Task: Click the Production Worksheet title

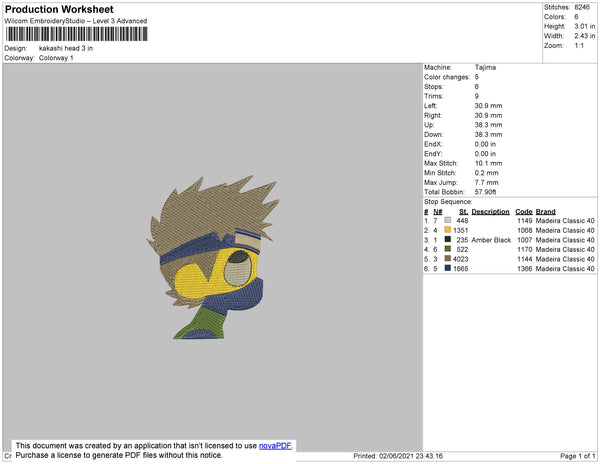Action: (x=59, y=9)
